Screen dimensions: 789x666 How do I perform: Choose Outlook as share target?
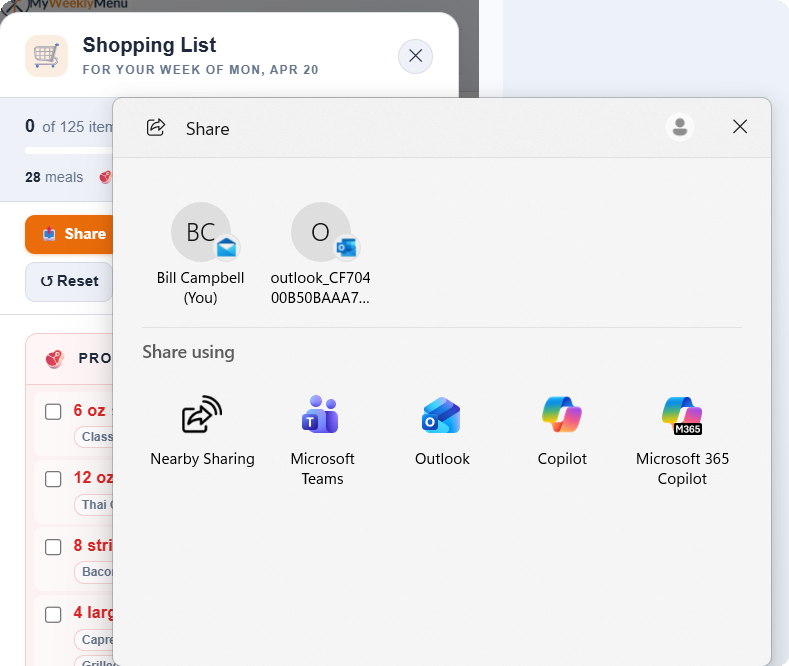pyautogui.click(x=442, y=415)
